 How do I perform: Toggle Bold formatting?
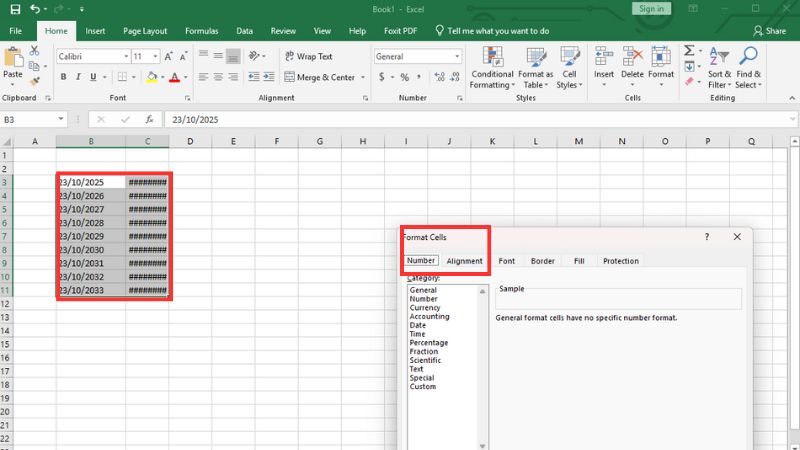tap(64, 77)
